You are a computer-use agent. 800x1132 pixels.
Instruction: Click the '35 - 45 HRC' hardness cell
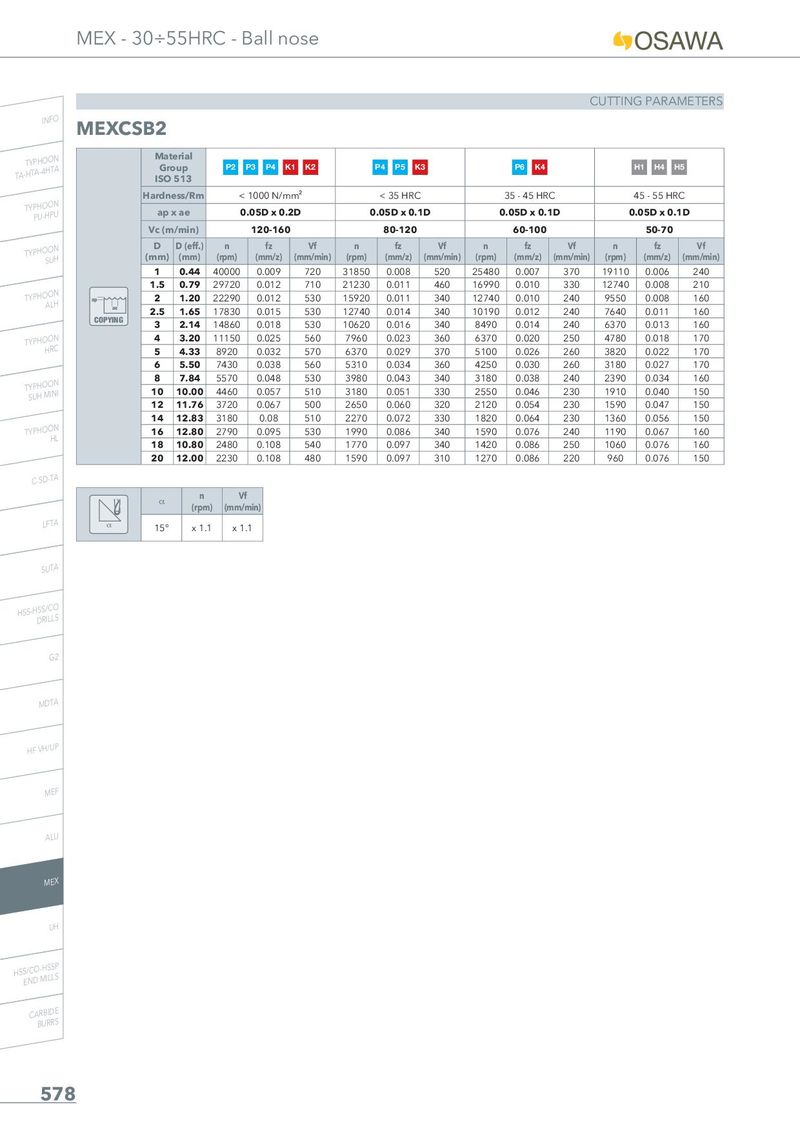[529, 195]
